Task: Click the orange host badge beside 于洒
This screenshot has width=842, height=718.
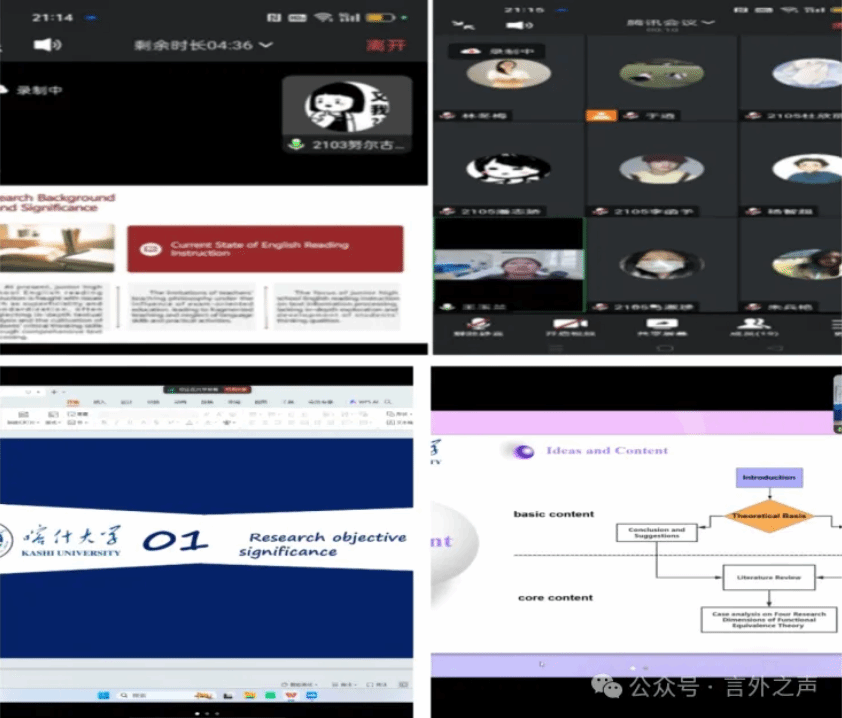Action: 600,115
